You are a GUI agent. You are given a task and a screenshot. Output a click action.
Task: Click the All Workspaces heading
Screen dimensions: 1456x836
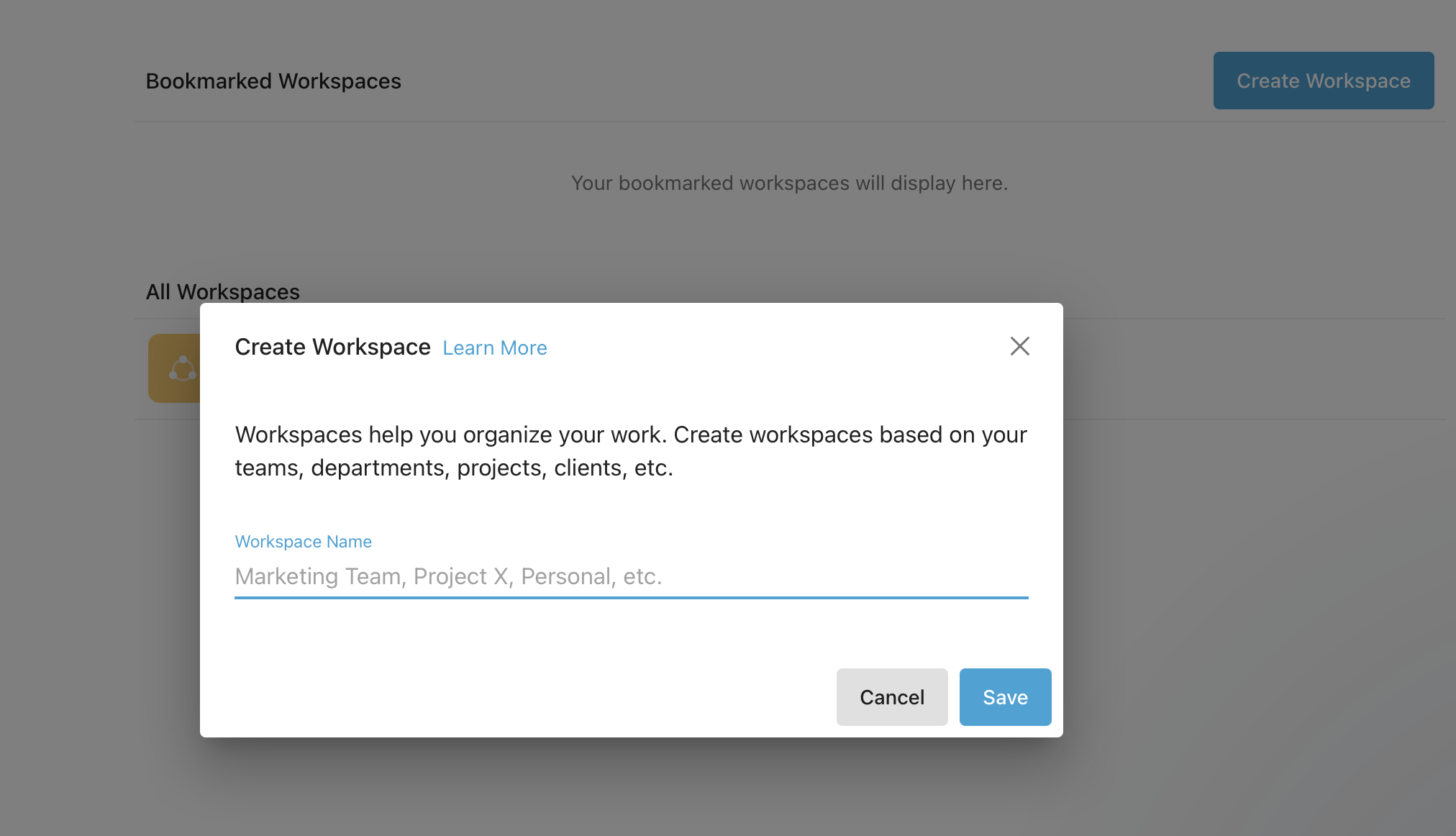(223, 291)
